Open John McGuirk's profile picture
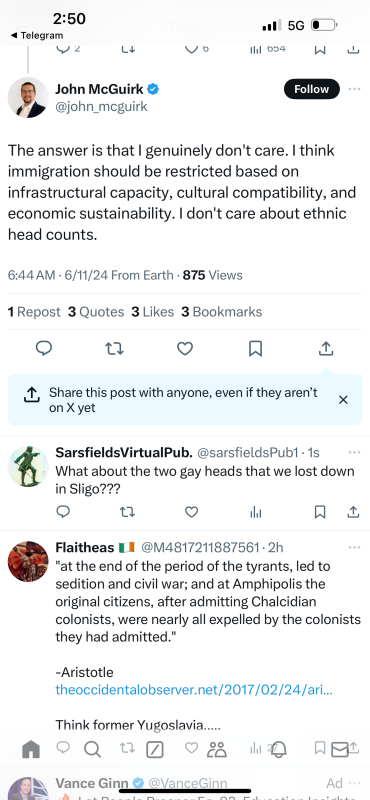Image resolution: width=370 pixels, height=800 pixels. [x=28, y=97]
